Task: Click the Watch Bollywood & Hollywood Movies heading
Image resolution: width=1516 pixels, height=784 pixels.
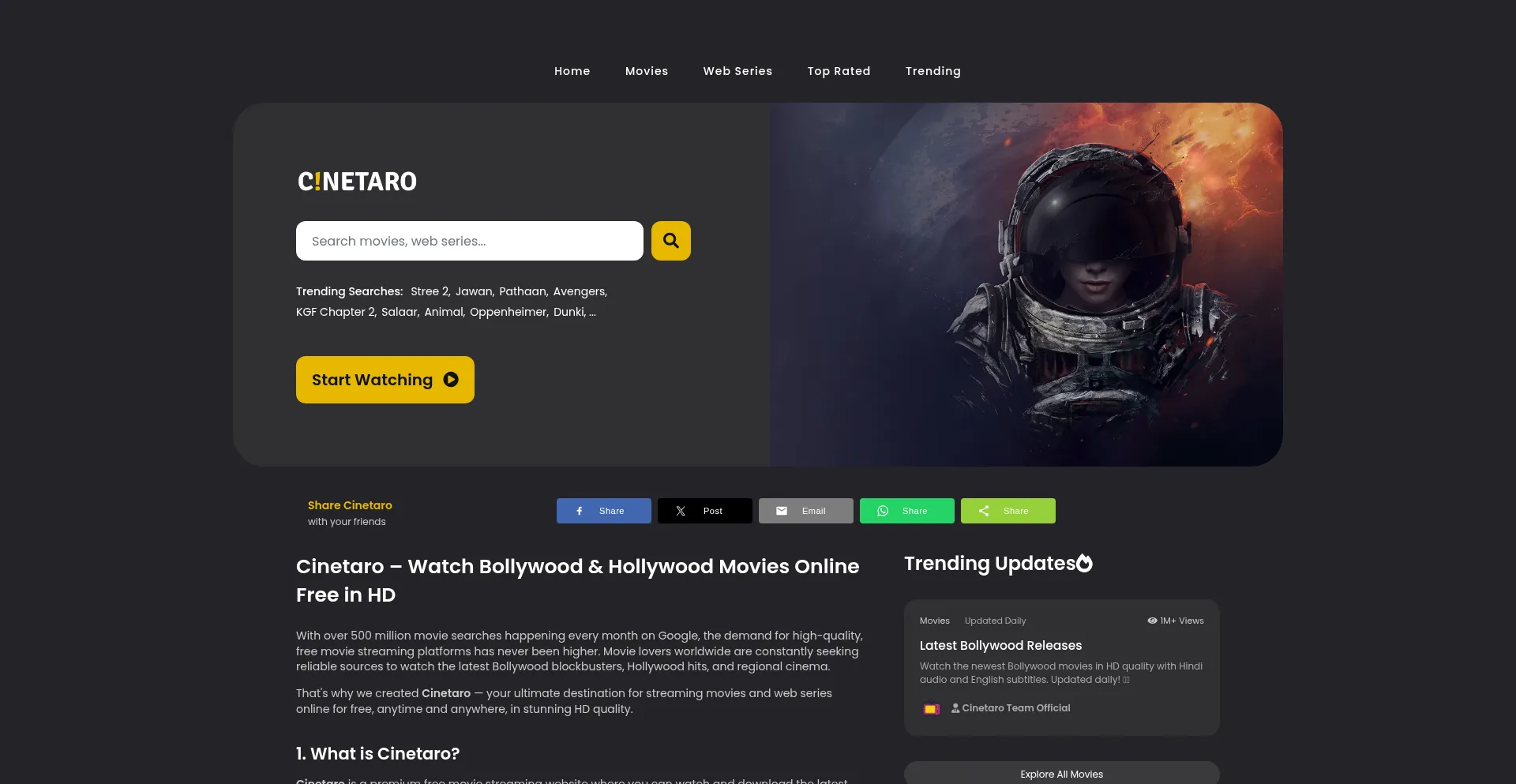Action: pos(577,580)
